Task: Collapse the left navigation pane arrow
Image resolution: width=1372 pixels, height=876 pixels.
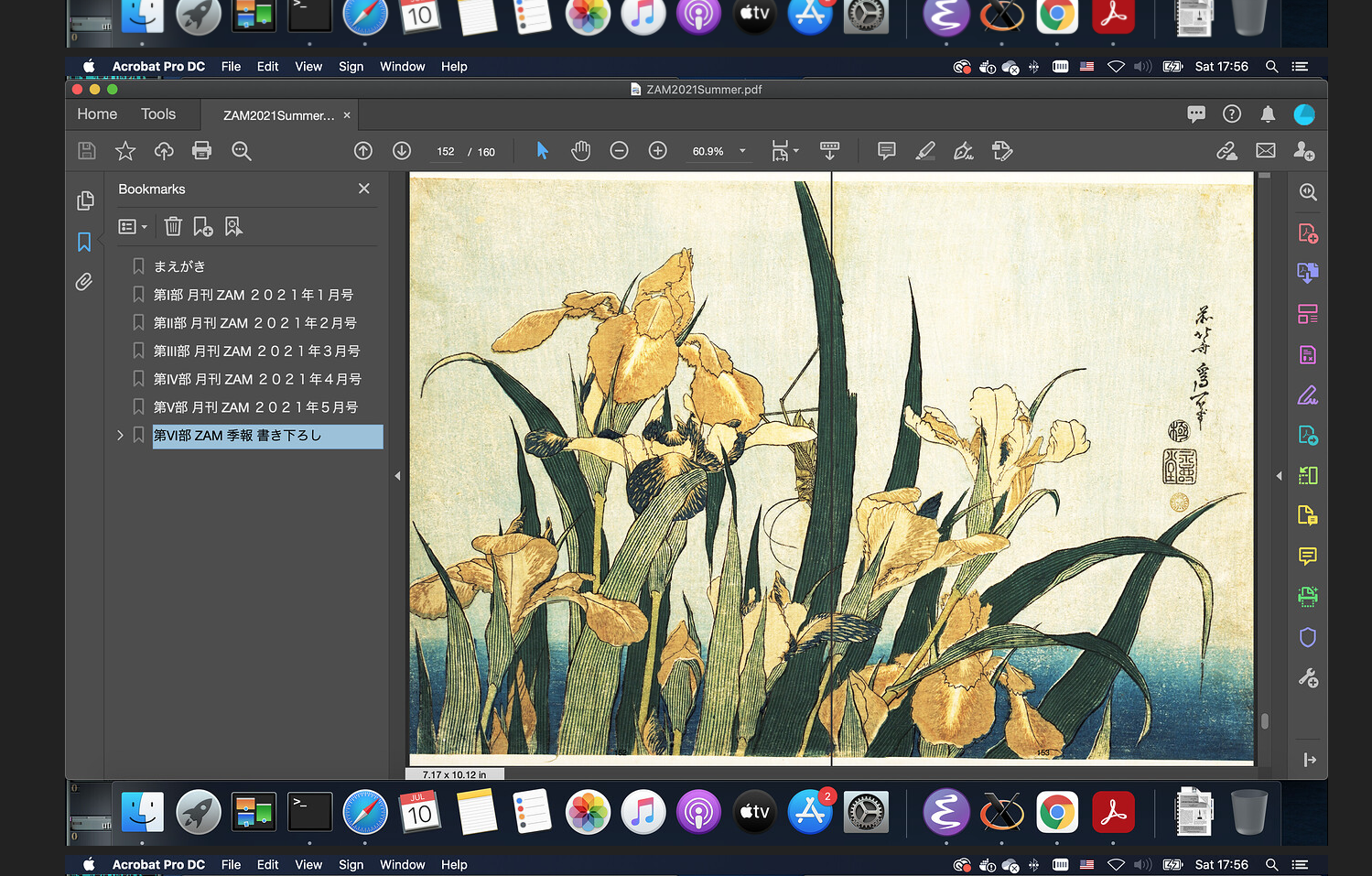Action: pyautogui.click(x=397, y=476)
